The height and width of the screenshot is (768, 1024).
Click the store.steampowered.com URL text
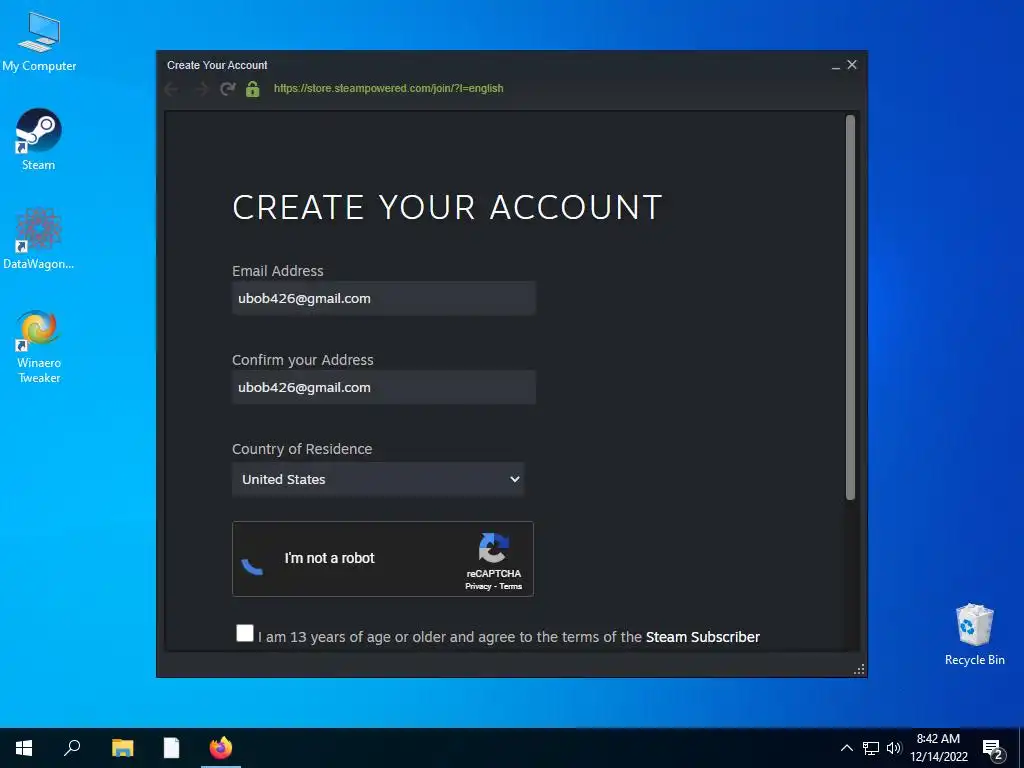[x=389, y=88]
